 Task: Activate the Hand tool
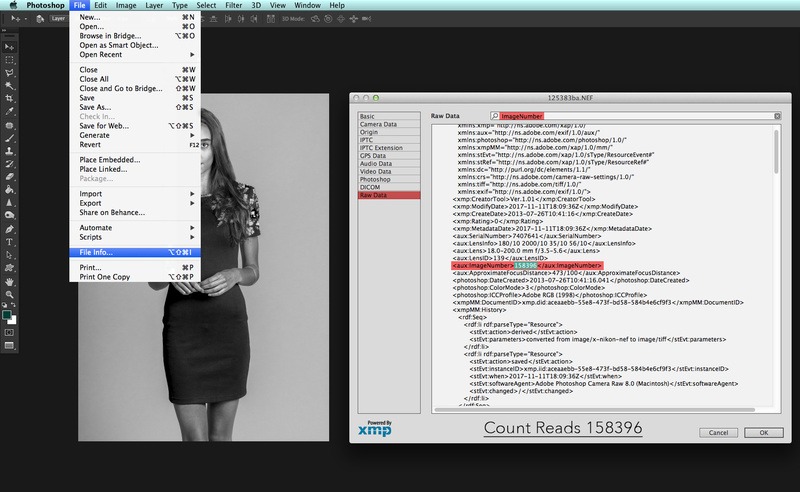point(8,281)
